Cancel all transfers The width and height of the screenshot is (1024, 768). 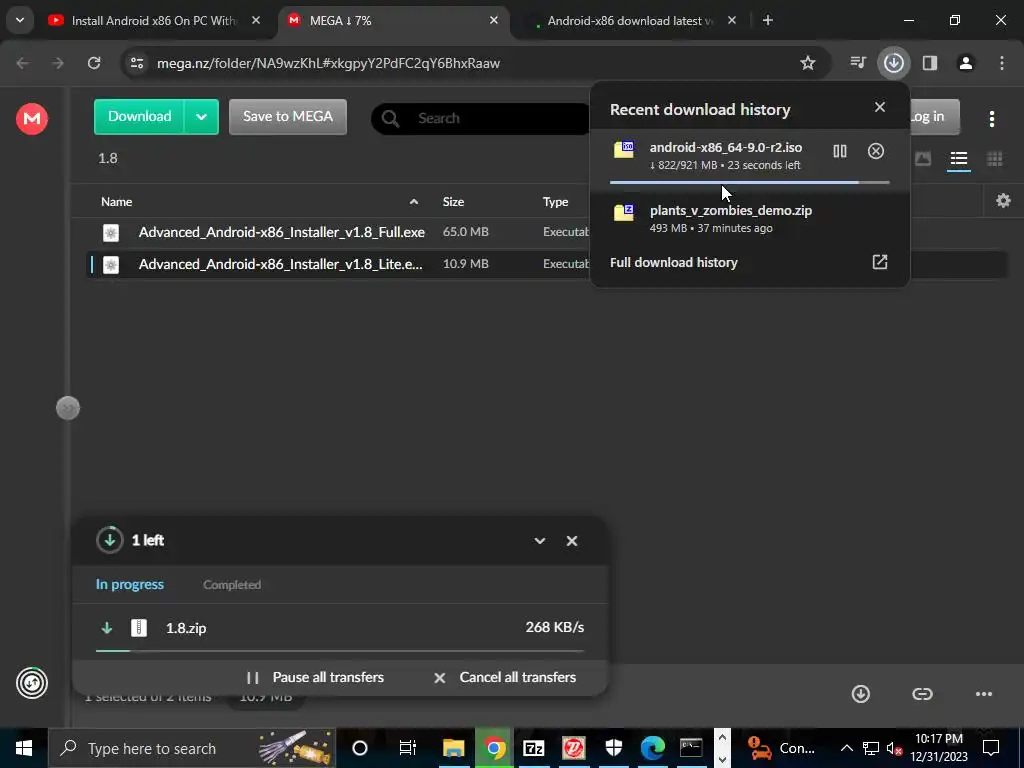click(x=505, y=677)
